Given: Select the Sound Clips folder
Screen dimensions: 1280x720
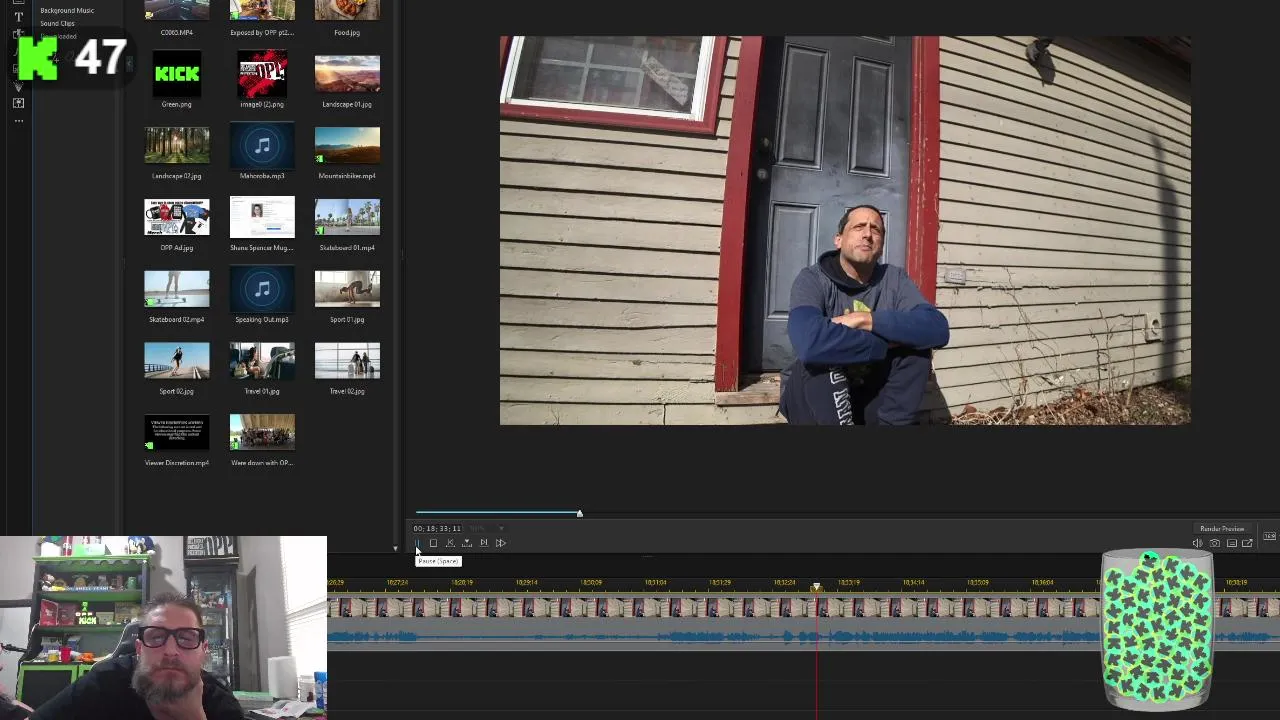Looking at the screenshot, I should pyautogui.click(x=57, y=23).
